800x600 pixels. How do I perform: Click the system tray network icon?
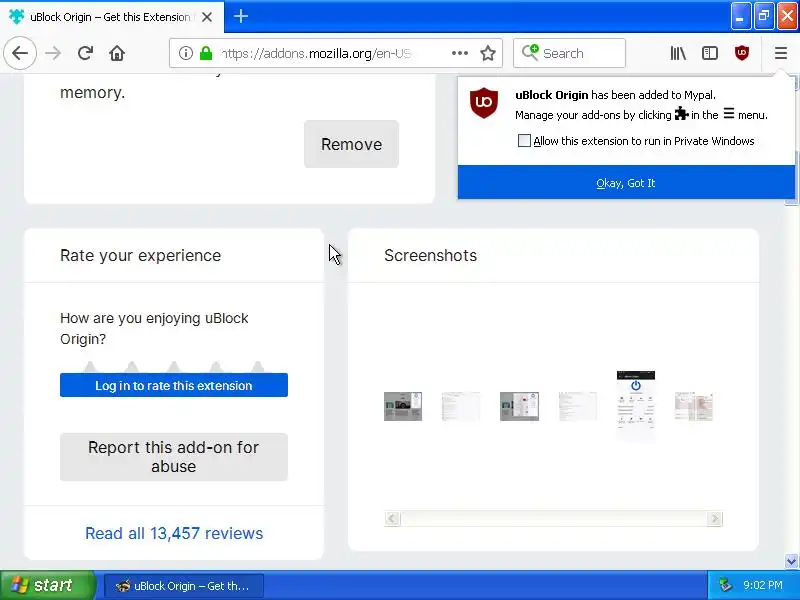pyautogui.click(x=725, y=585)
